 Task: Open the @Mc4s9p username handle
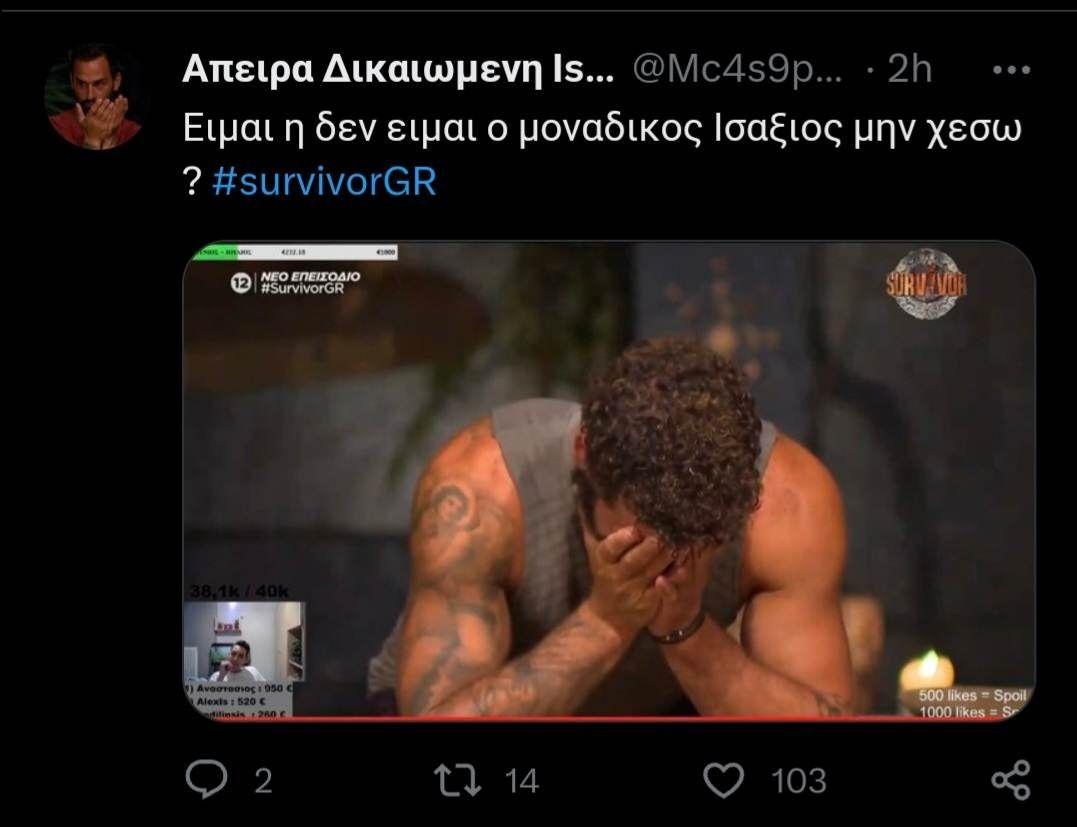point(737,69)
